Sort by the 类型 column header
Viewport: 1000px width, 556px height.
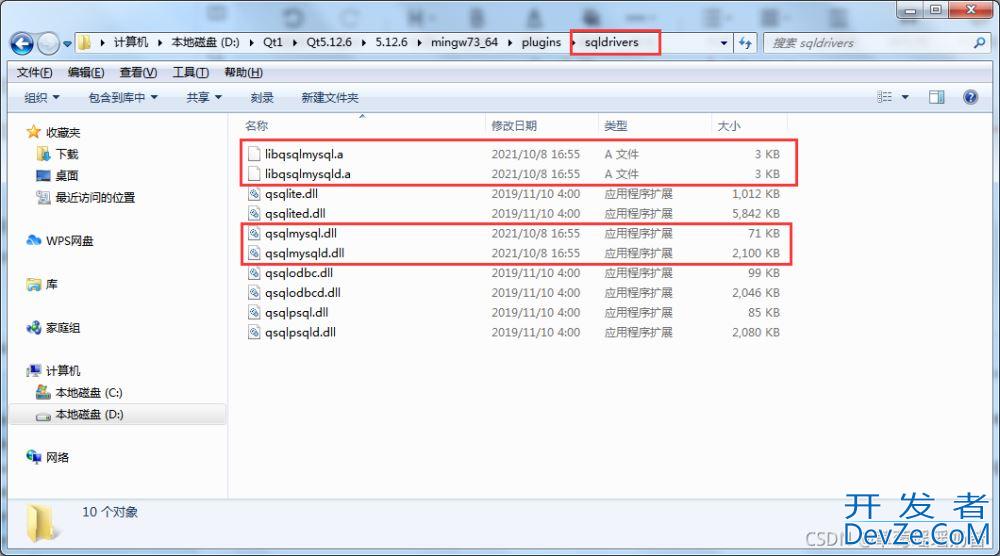(615, 126)
